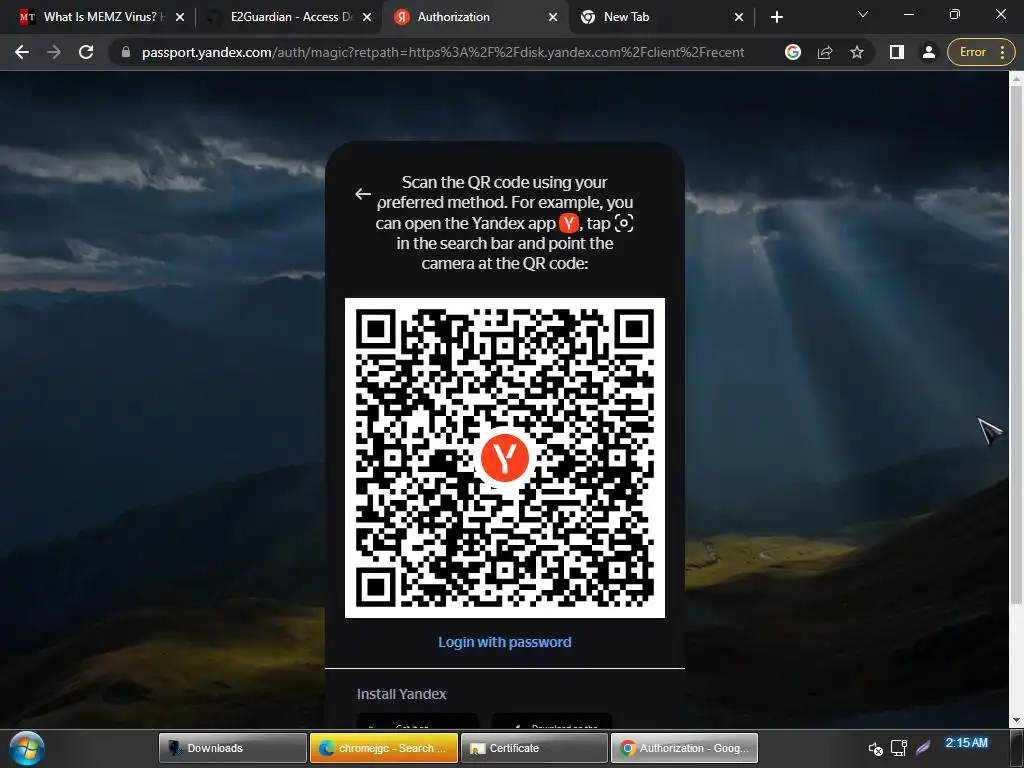Click the Yandex app Y icon in instructions

569,223
